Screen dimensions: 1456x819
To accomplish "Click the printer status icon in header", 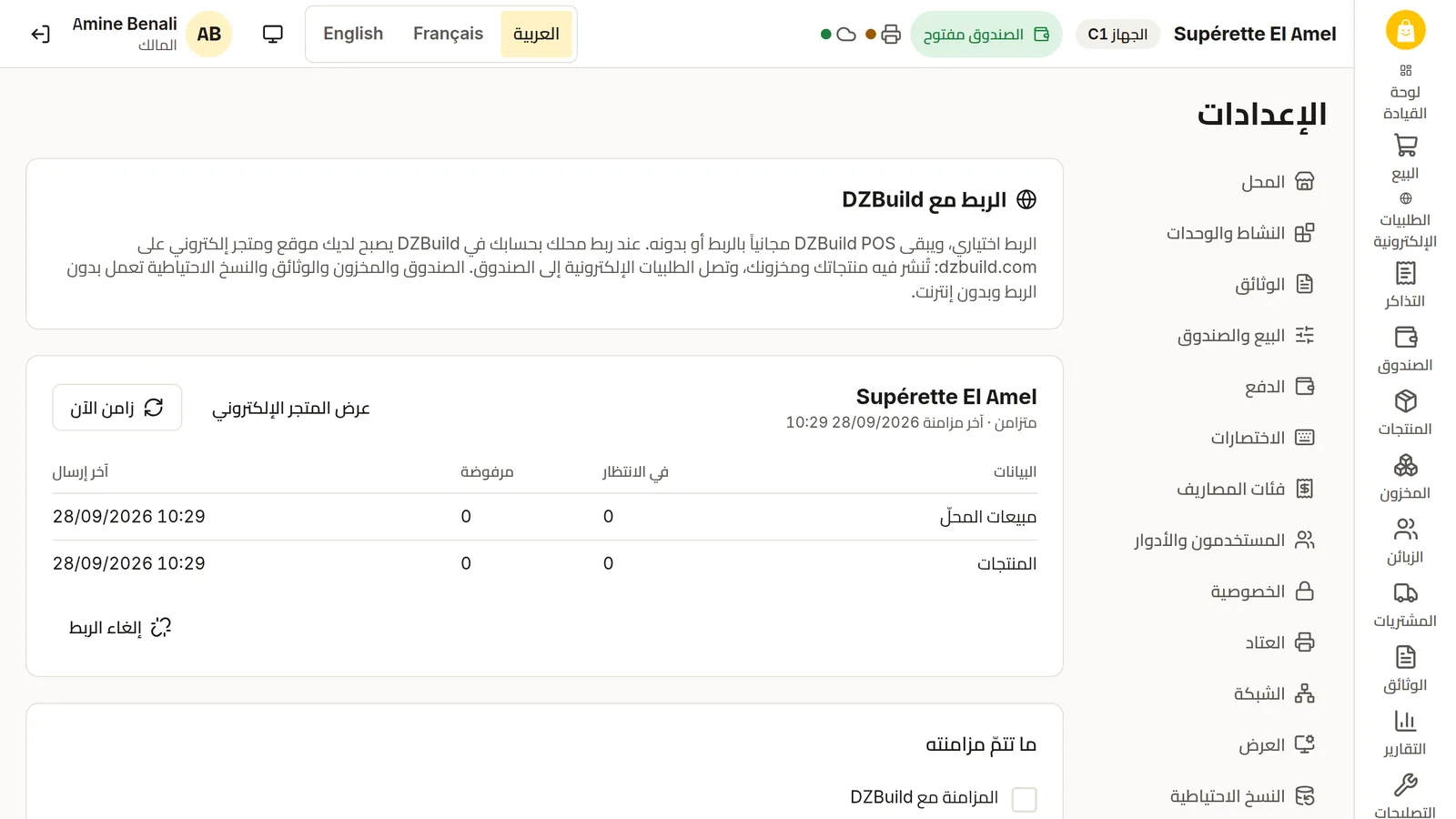I will tap(891, 35).
